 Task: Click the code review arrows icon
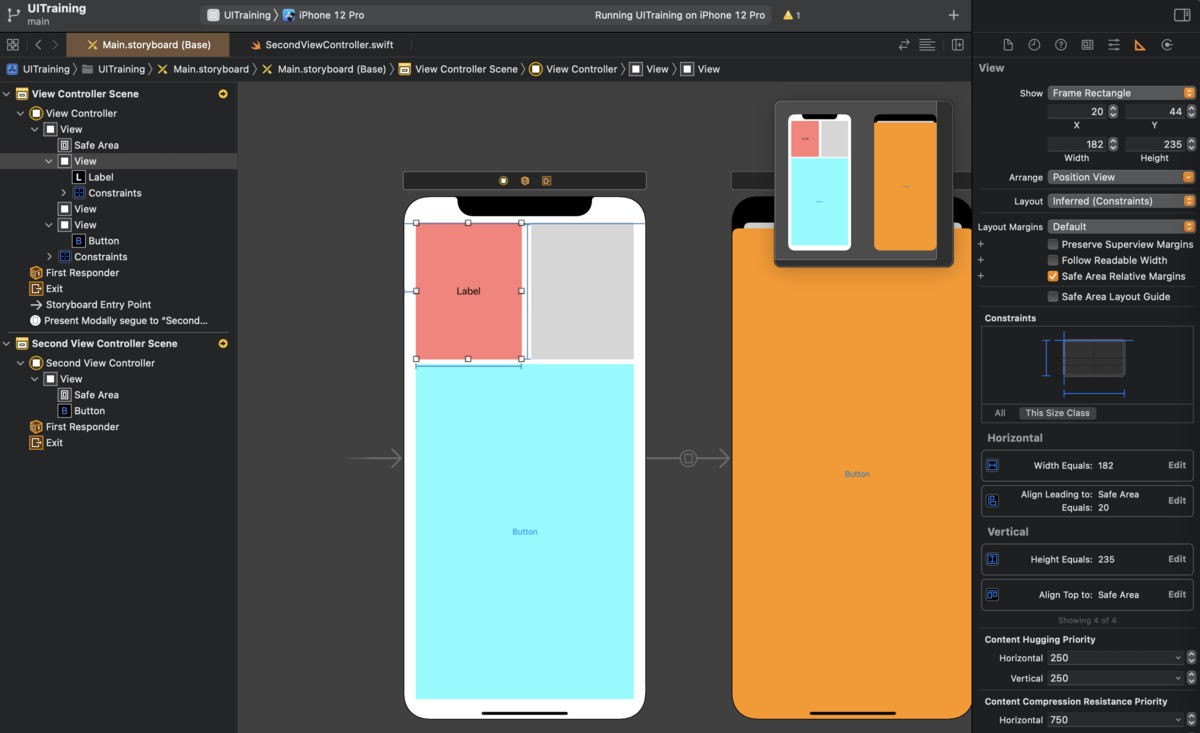point(904,45)
